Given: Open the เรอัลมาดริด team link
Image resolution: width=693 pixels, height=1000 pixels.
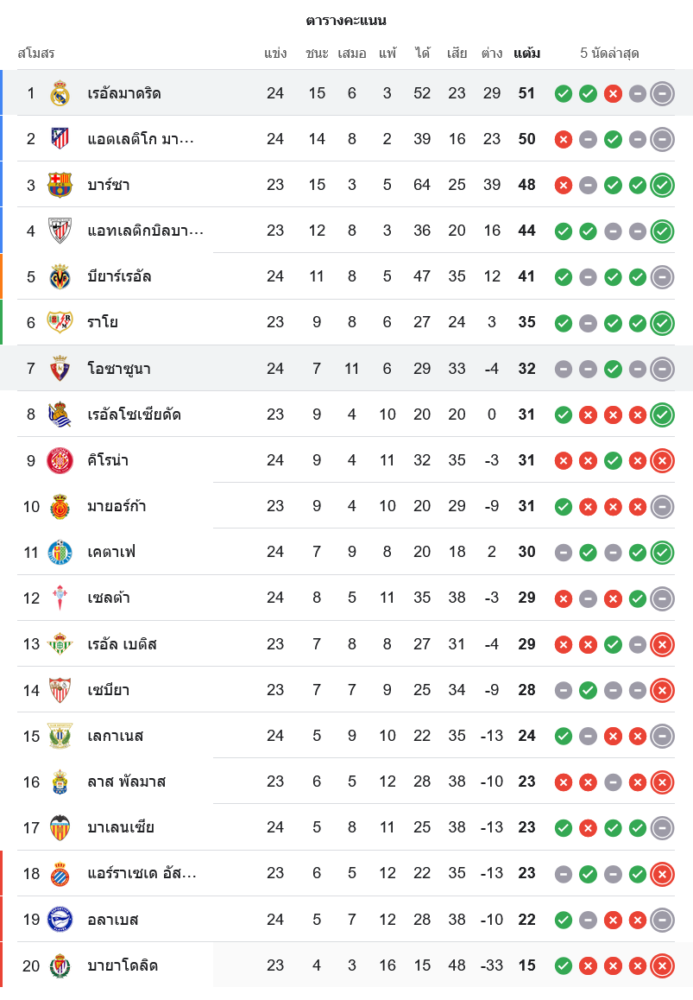Looking at the screenshot, I should coord(124,93).
